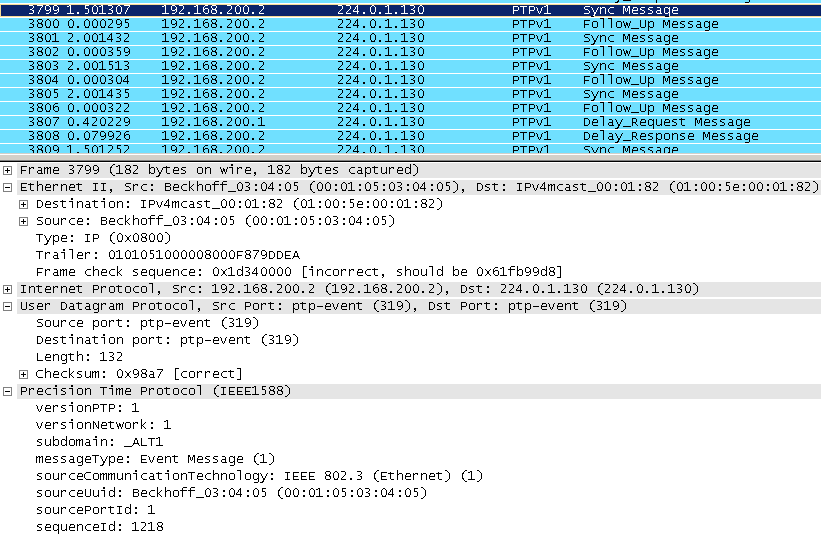The image size is (821, 534).
Task: Click PTPv1 protocol cell of packet 3808
Action: 531,136
